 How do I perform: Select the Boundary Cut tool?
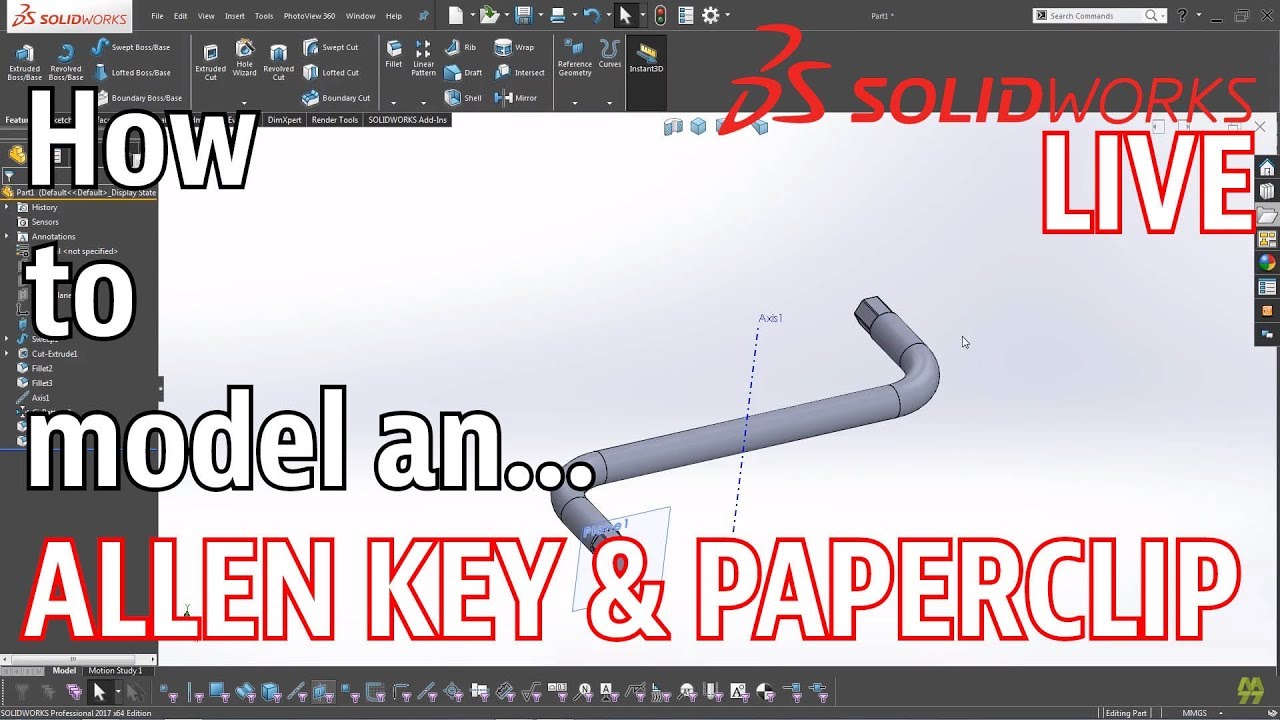[336, 98]
